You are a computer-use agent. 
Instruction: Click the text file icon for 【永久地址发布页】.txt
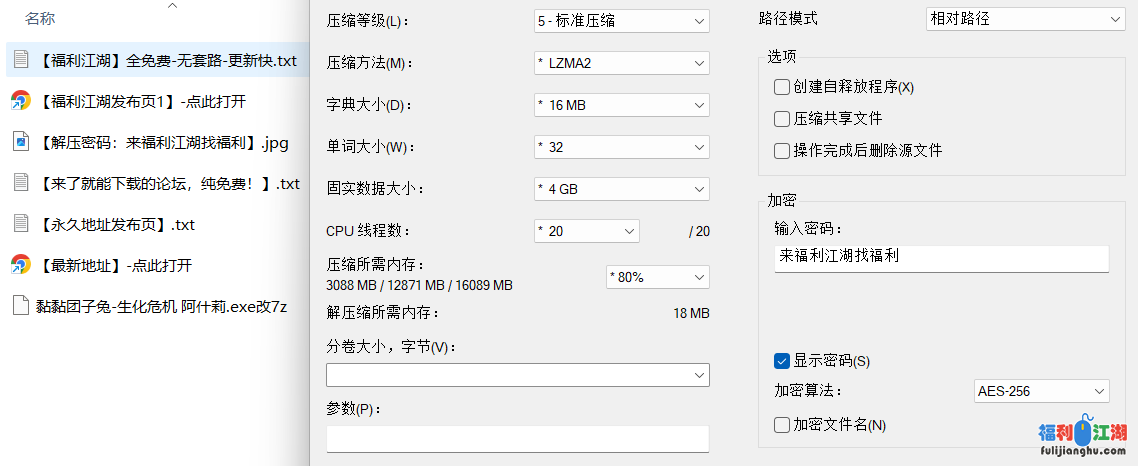coord(20,224)
